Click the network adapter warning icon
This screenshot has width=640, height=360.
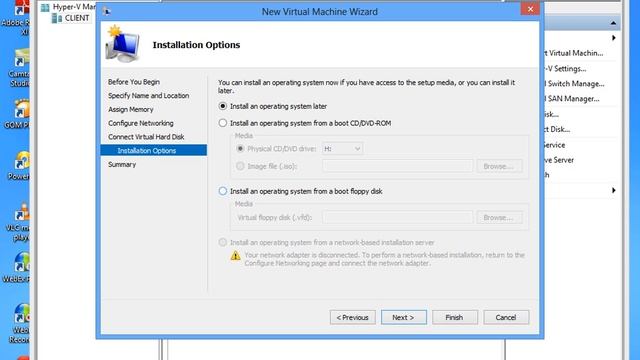pyautogui.click(x=236, y=256)
